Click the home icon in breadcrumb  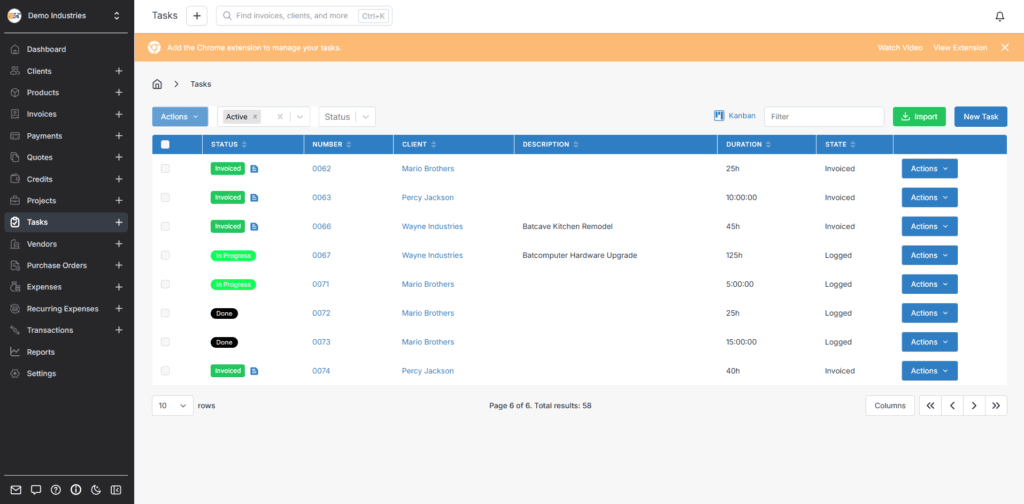coord(157,84)
